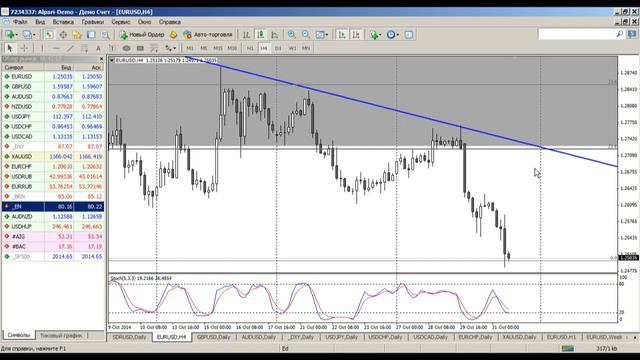Screen dimensions: 640x360
Task: Toggle the Navigator folder-star icon
Action: [77, 35]
